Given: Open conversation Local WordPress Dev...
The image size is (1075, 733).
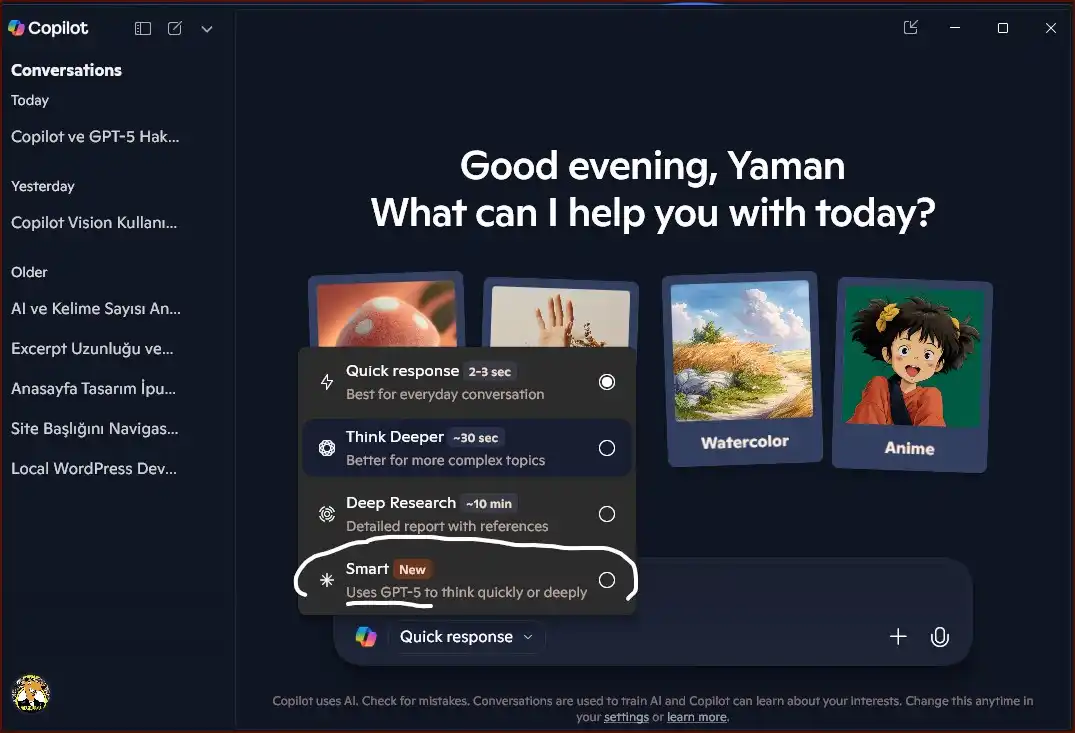Looking at the screenshot, I should click(94, 468).
